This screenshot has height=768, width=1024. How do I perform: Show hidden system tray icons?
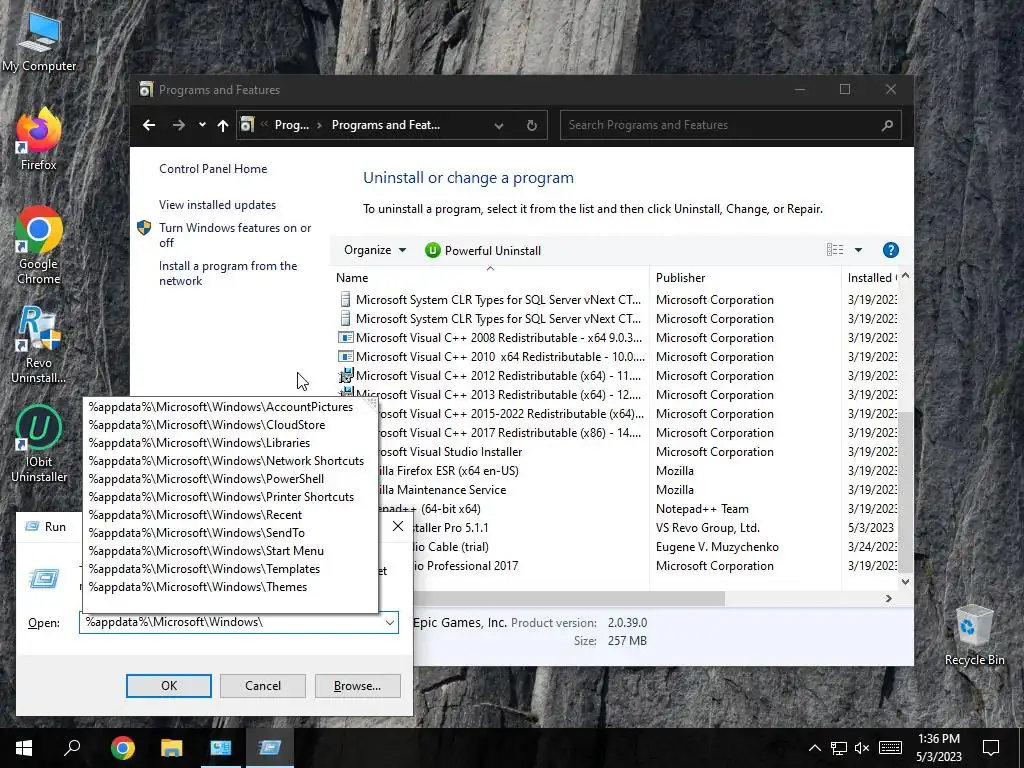tap(814, 748)
